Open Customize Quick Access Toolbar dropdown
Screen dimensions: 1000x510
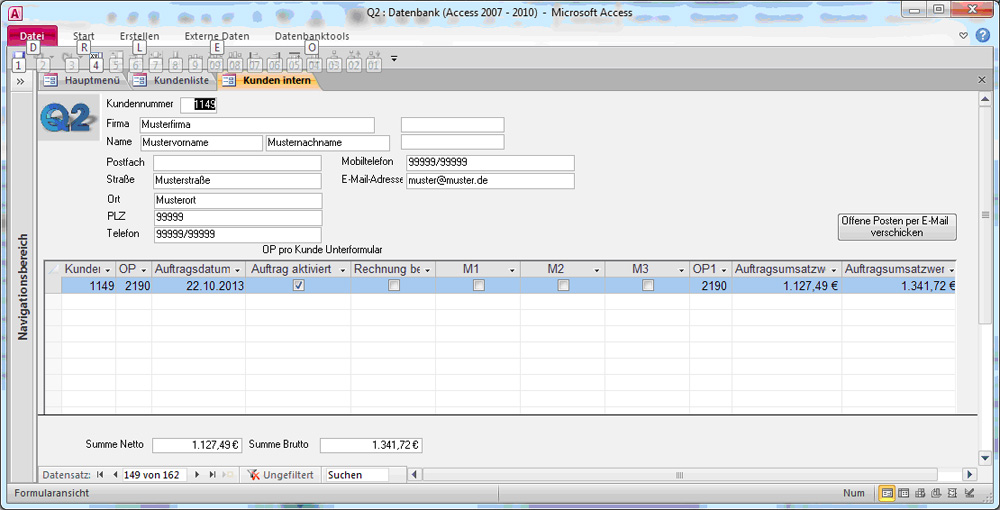point(393,59)
